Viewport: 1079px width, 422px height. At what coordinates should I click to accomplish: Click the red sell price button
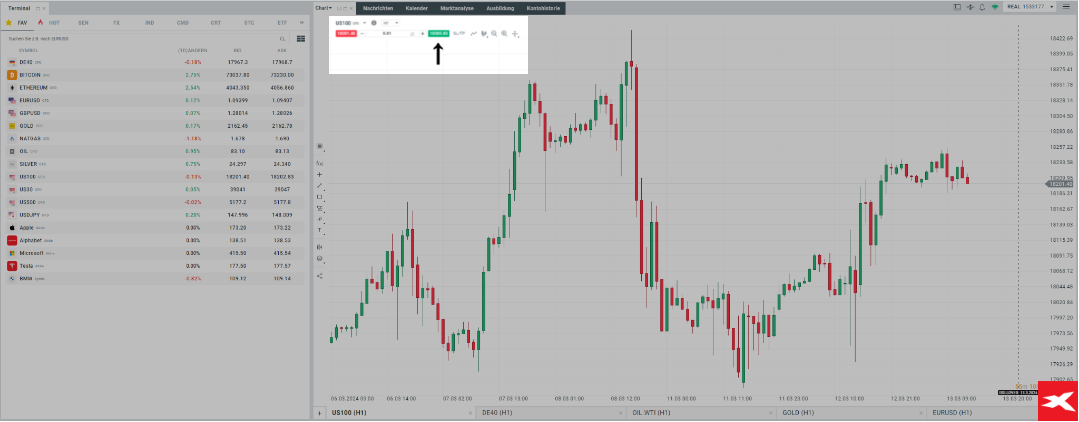tap(346, 33)
